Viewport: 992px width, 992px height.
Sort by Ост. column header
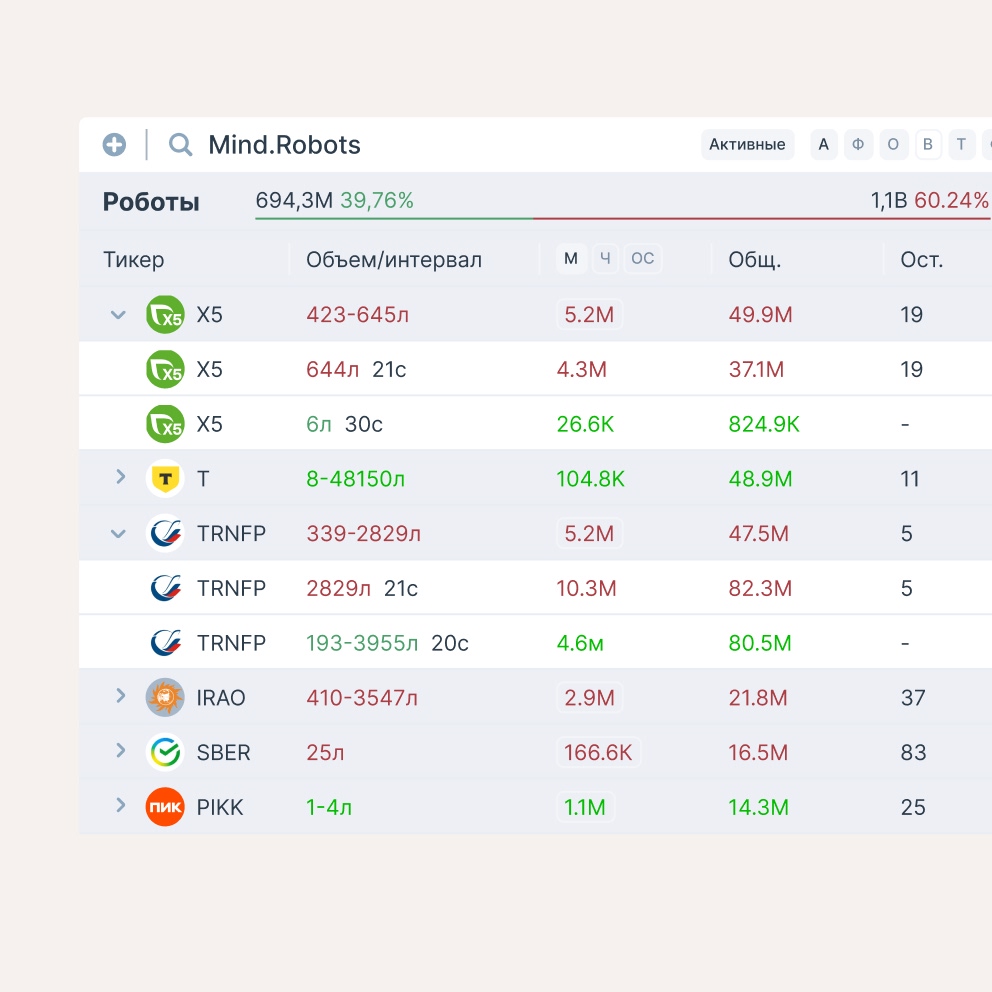922,259
